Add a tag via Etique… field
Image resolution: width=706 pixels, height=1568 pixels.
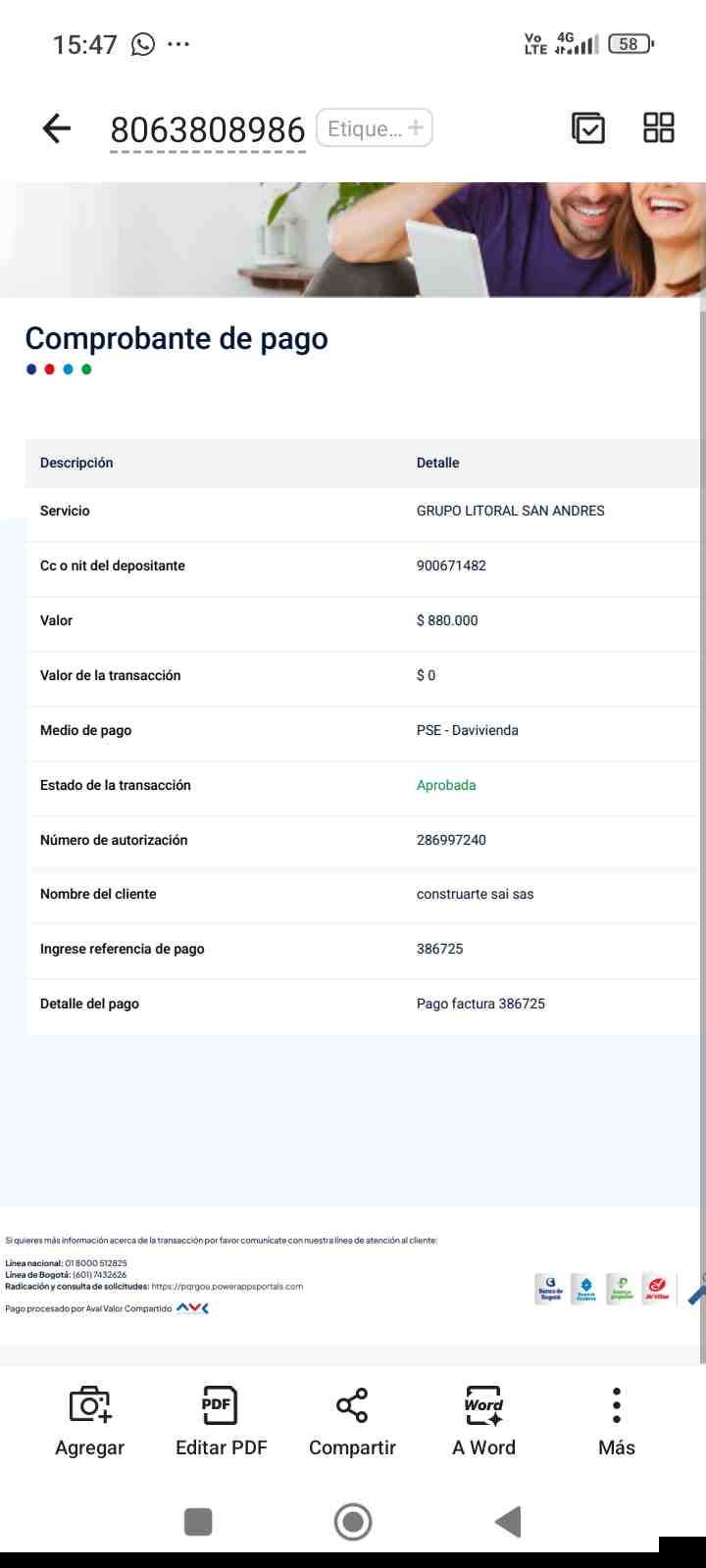[375, 128]
